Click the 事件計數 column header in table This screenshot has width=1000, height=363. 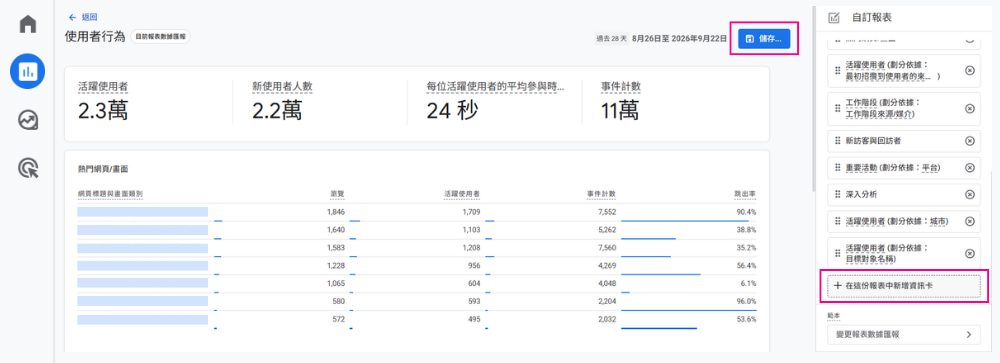coord(601,193)
